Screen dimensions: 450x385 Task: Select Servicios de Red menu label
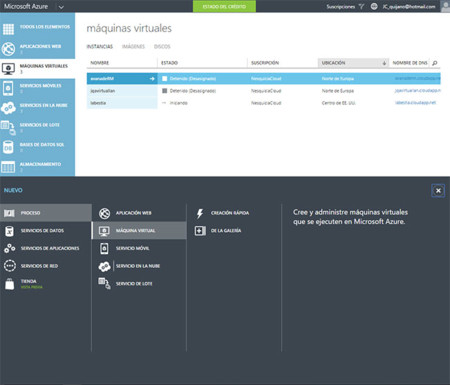(x=39, y=266)
